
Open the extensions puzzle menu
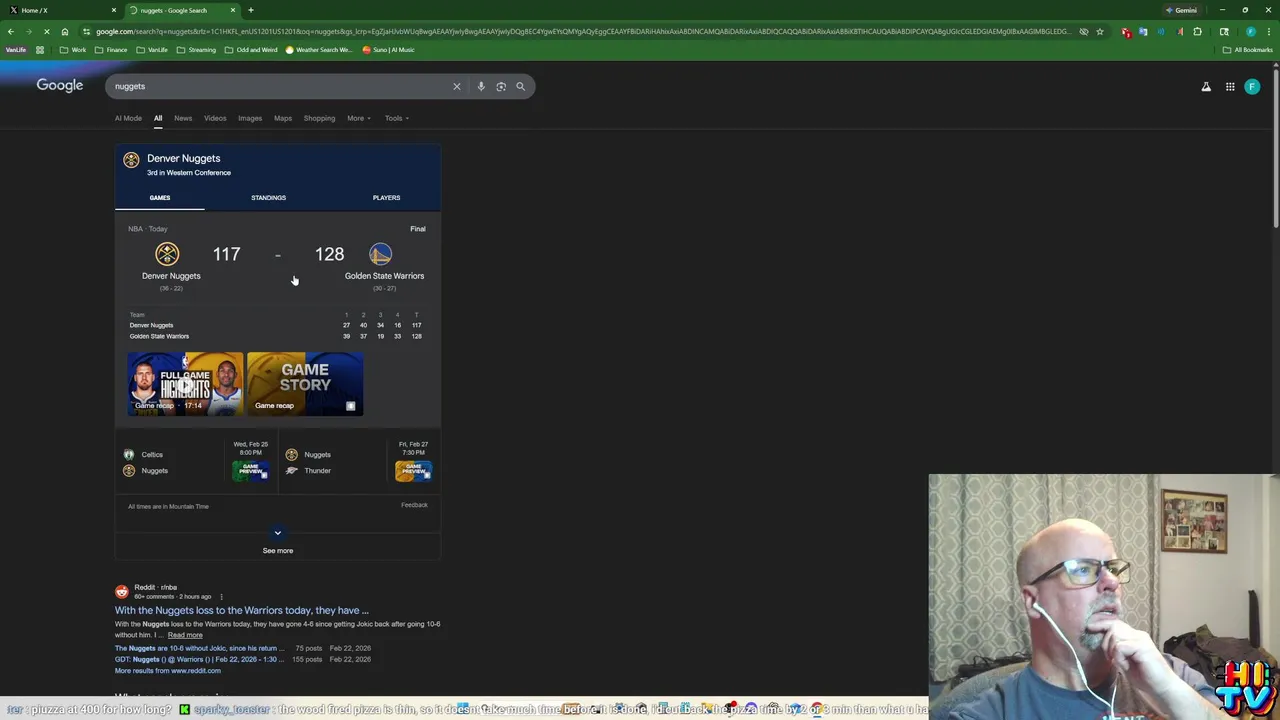click(1197, 31)
